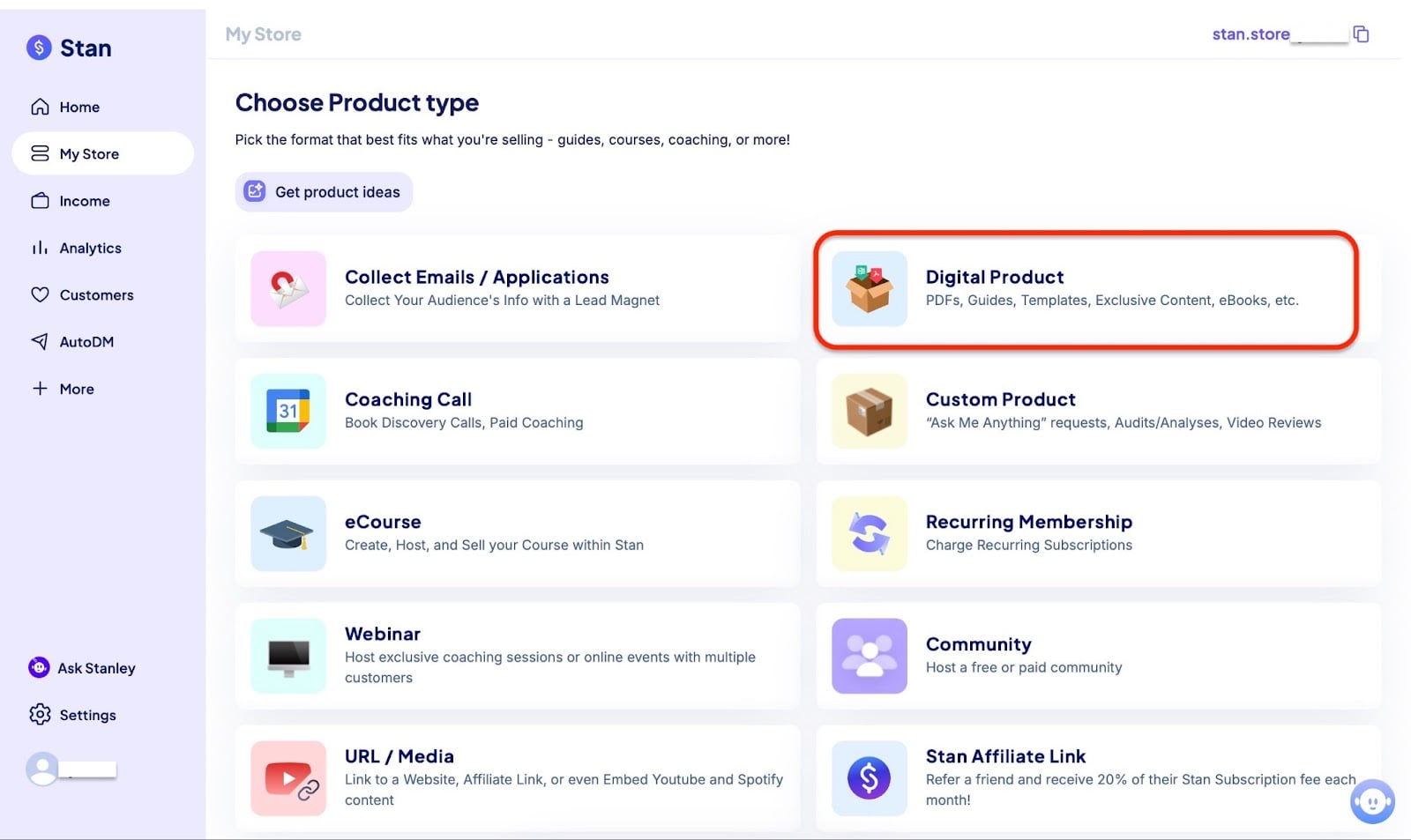This screenshot has height=840, width=1411.
Task: Click the Ask Stanley purple avatar icon
Action: click(x=39, y=667)
